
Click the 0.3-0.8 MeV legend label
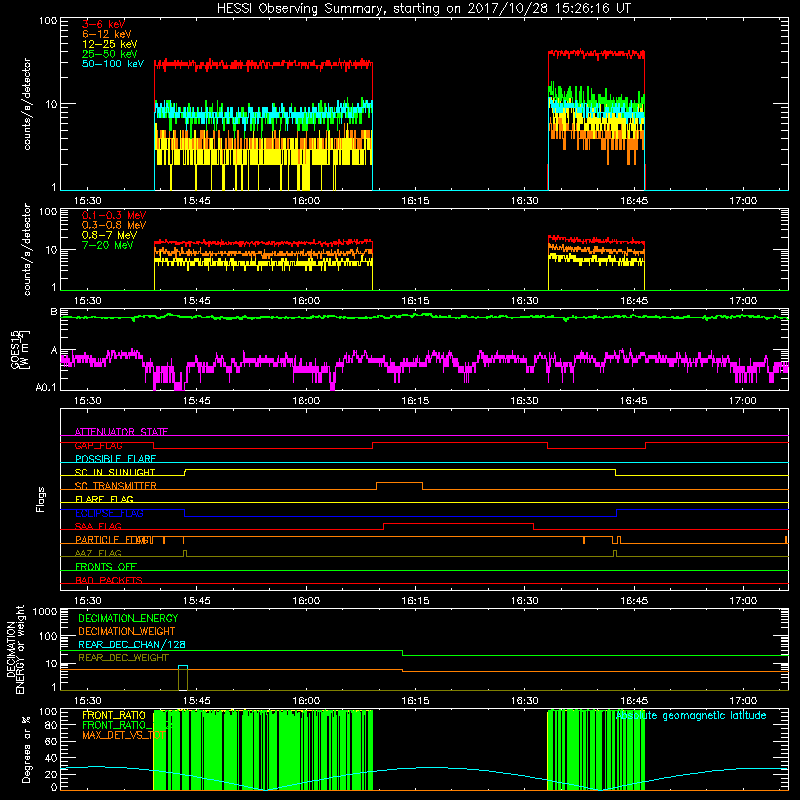(x=114, y=225)
